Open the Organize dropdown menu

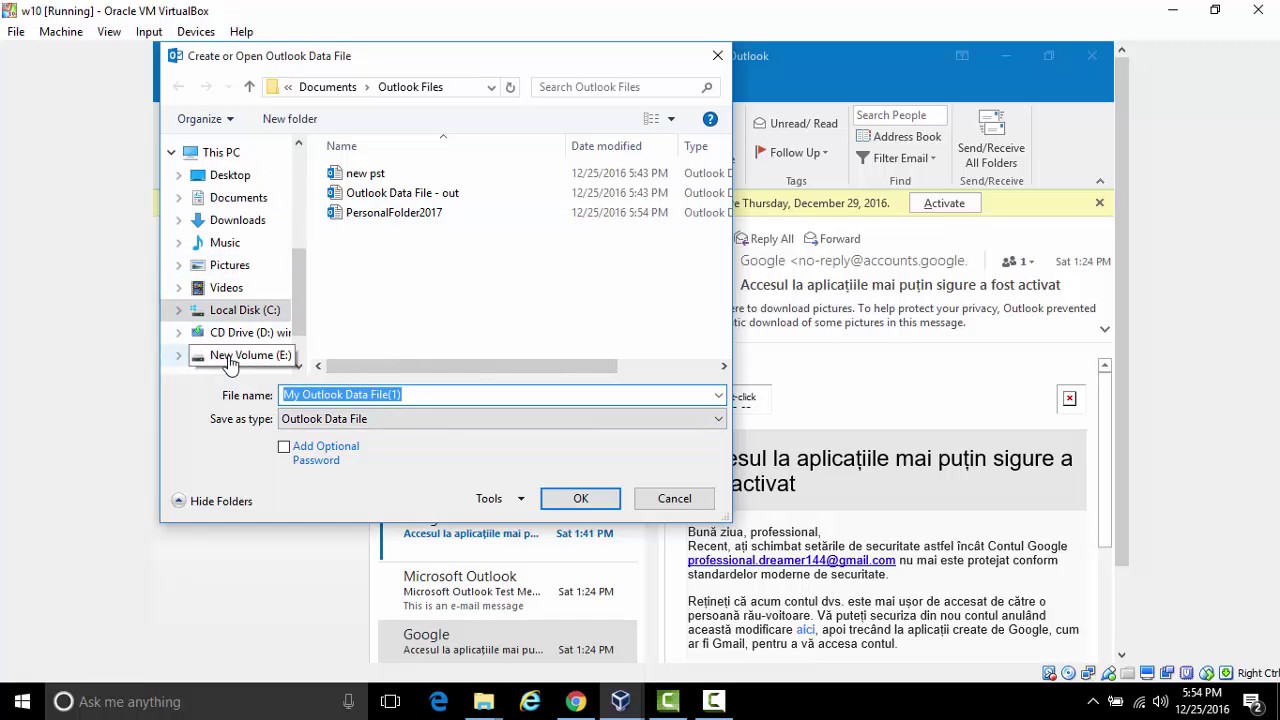[x=205, y=119]
